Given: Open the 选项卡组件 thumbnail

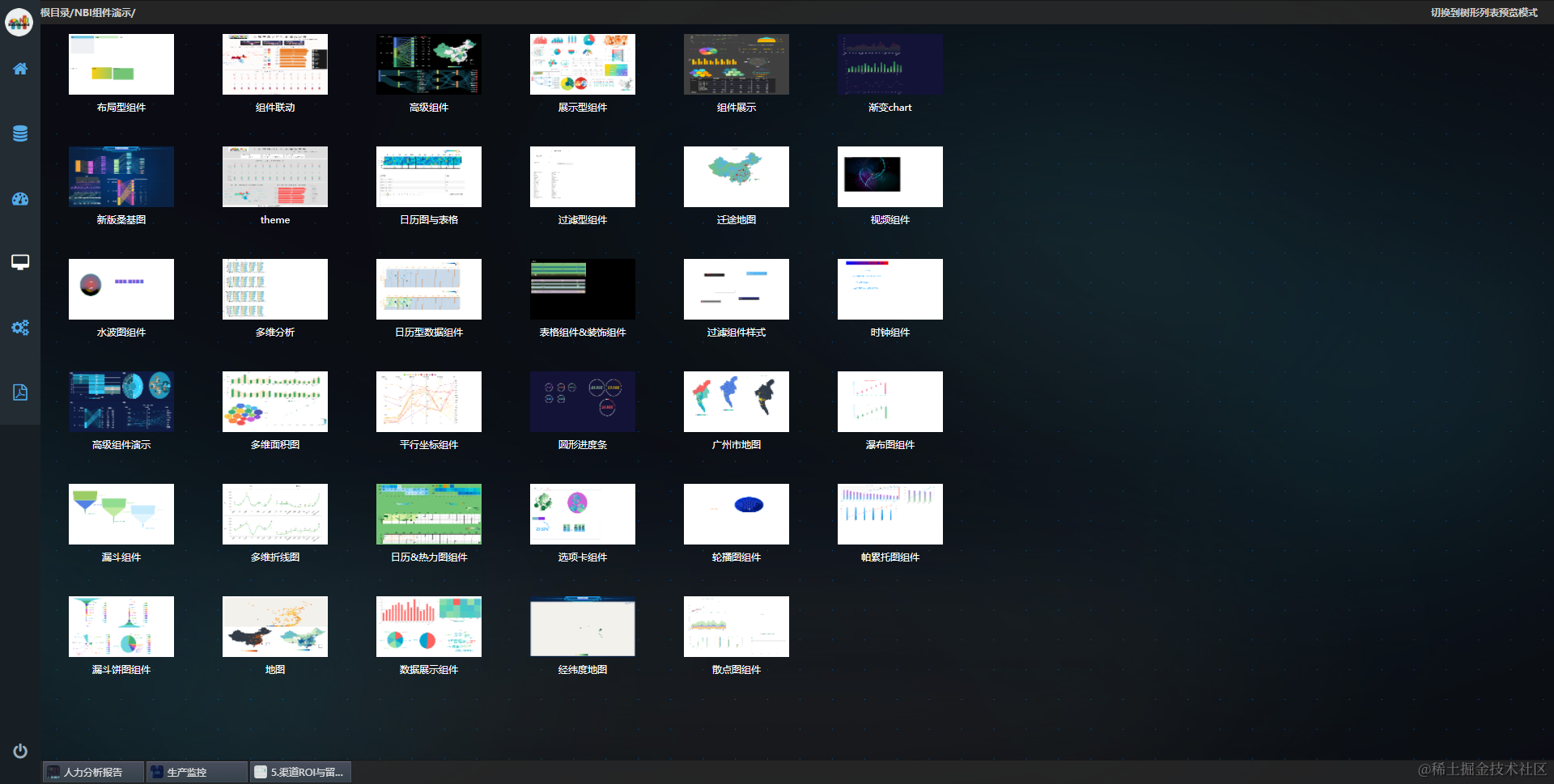Looking at the screenshot, I should pyautogui.click(x=583, y=514).
